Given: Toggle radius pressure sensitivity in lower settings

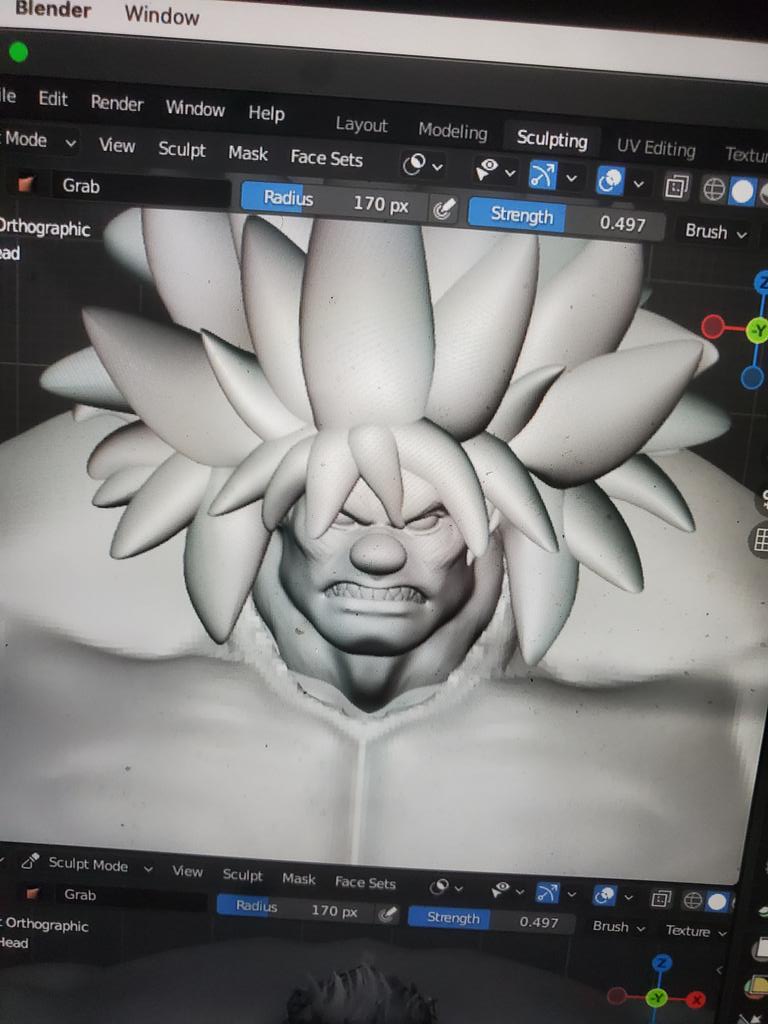Looking at the screenshot, I should click(388, 913).
